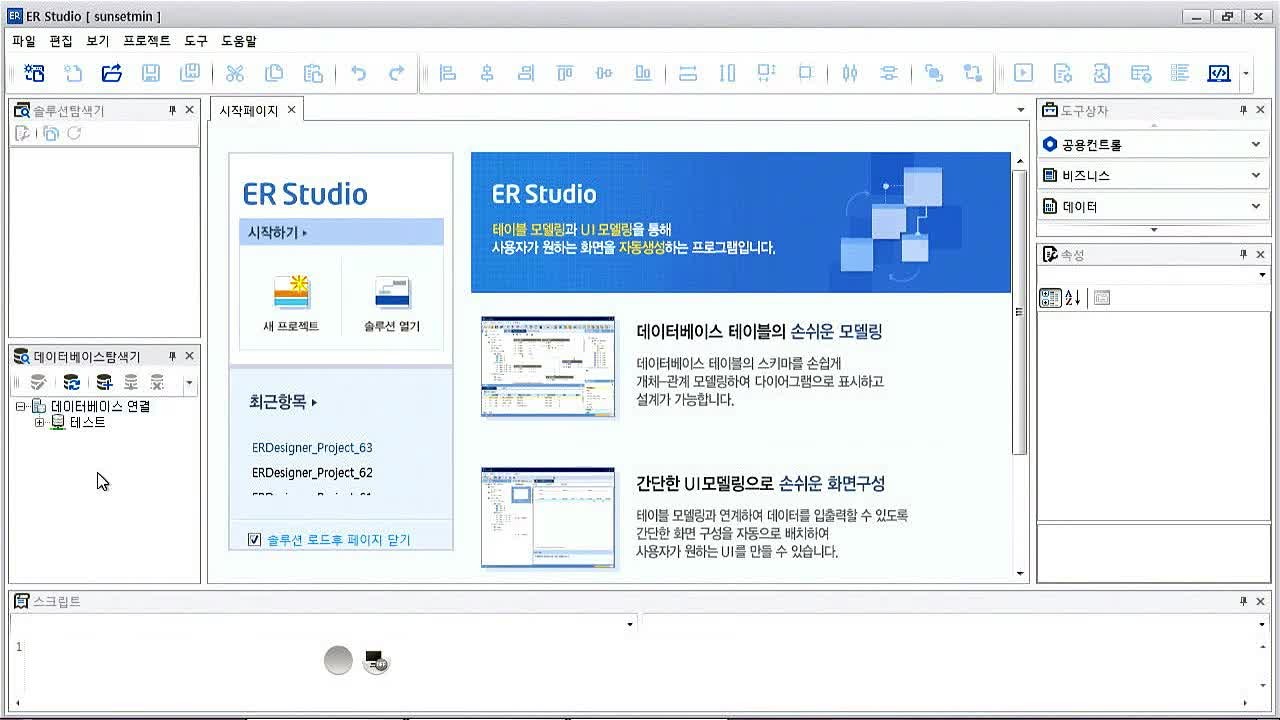The height and width of the screenshot is (720, 1280).
Task: Click the table help toolbar icon
Action: (x=1141, y=73)
